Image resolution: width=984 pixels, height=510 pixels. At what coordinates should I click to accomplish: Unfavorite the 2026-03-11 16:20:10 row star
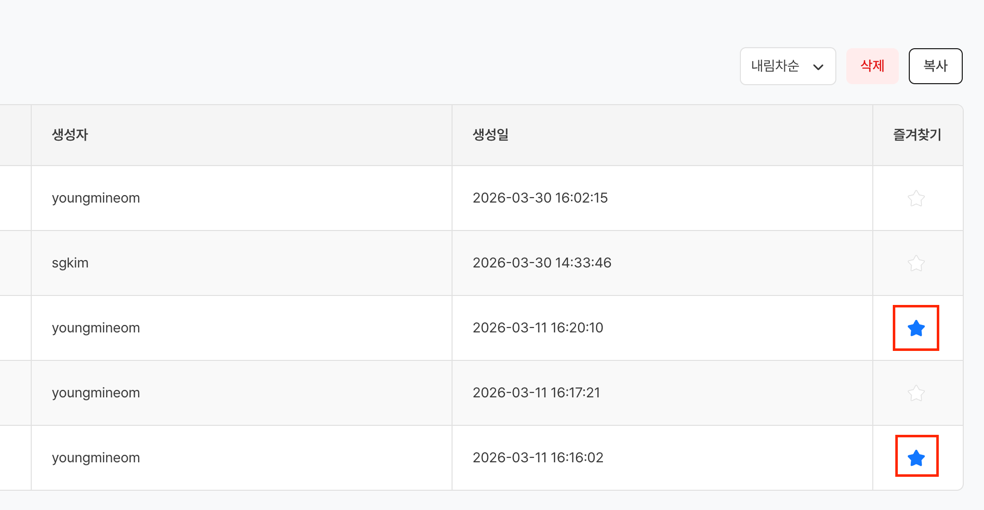[x=916, y=328]
